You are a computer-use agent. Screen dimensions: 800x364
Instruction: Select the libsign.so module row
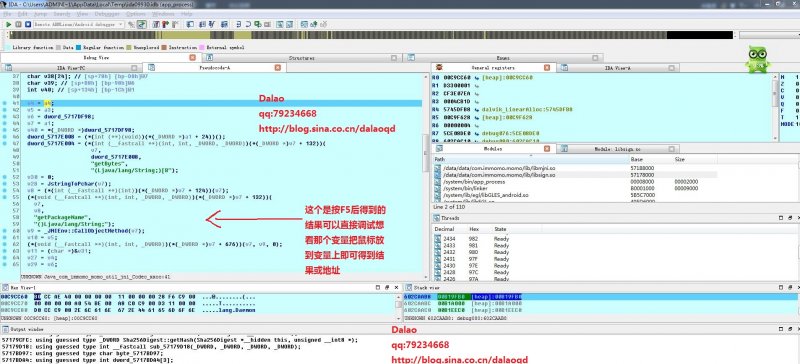click(575, 175)
